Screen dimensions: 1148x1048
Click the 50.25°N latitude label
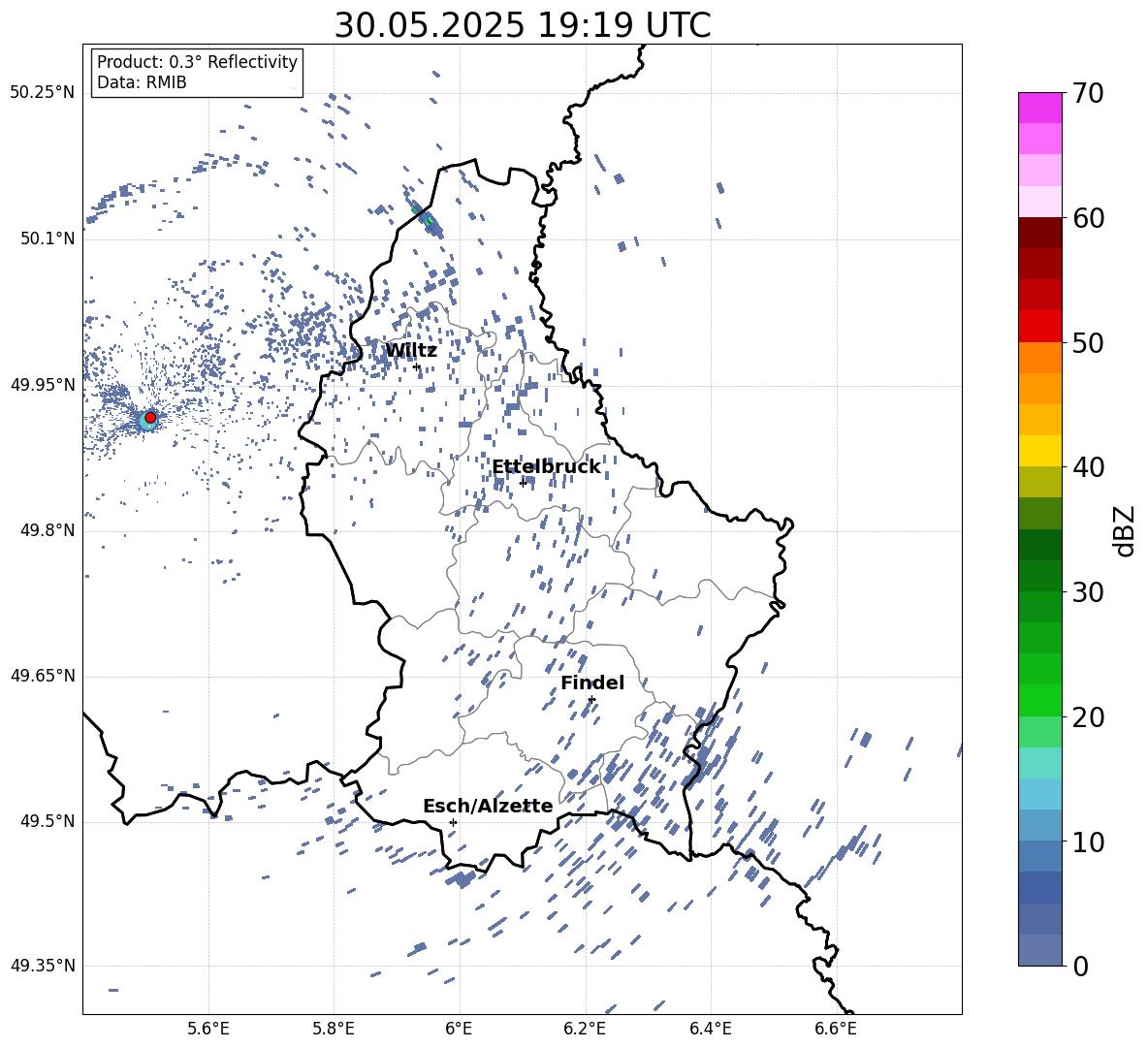coord(42,93)
